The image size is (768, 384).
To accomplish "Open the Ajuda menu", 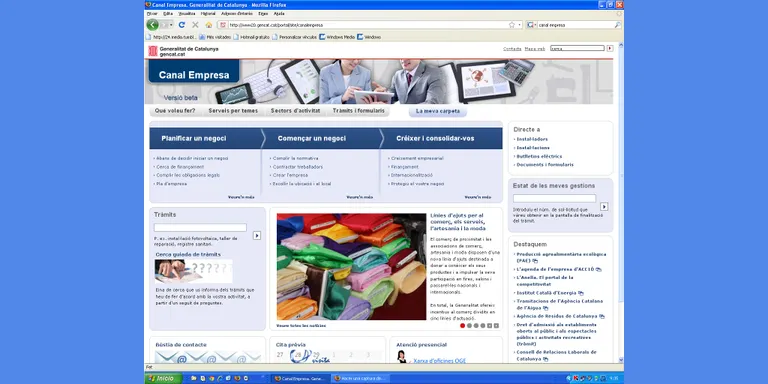I will pyautogui.click(x=279, y=14).
